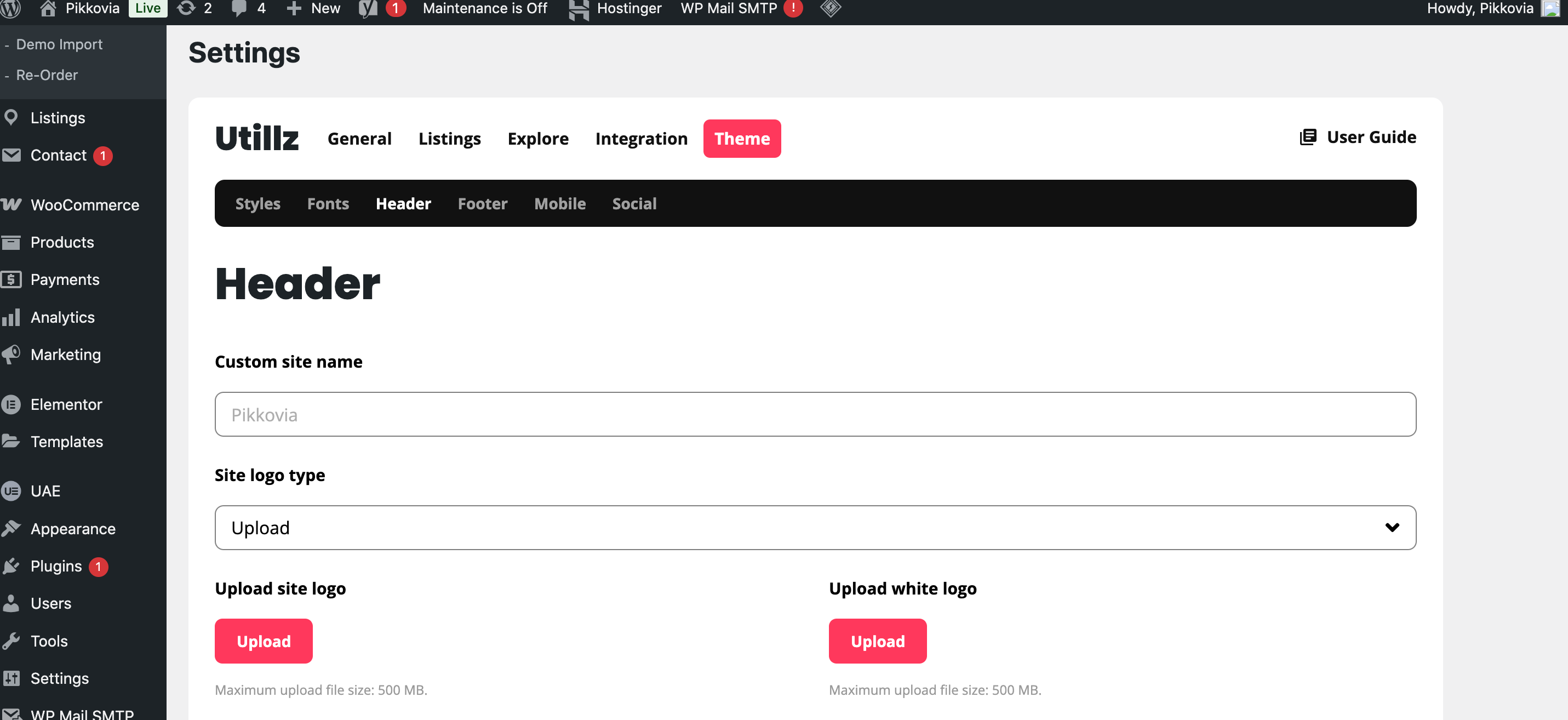Click the Contact envelope icon

click(x=11, y=155)
